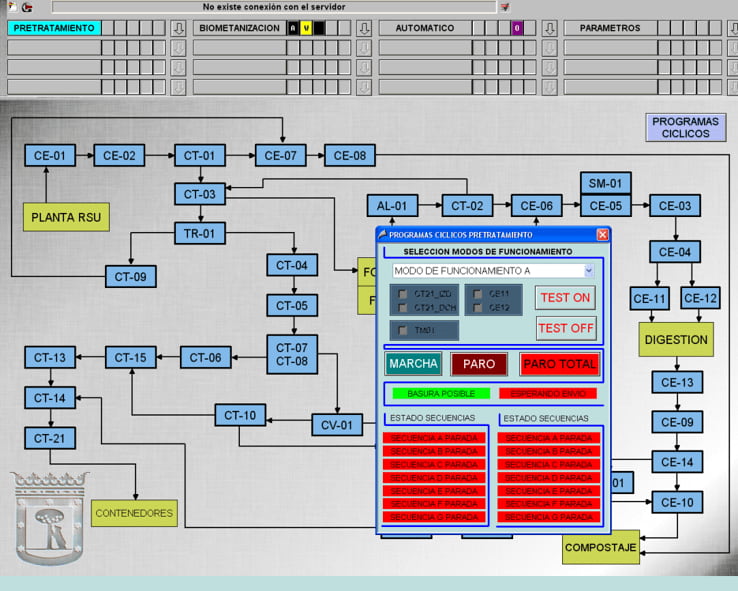Click the down arrow beside PRETRATAMIENTO

178,28
